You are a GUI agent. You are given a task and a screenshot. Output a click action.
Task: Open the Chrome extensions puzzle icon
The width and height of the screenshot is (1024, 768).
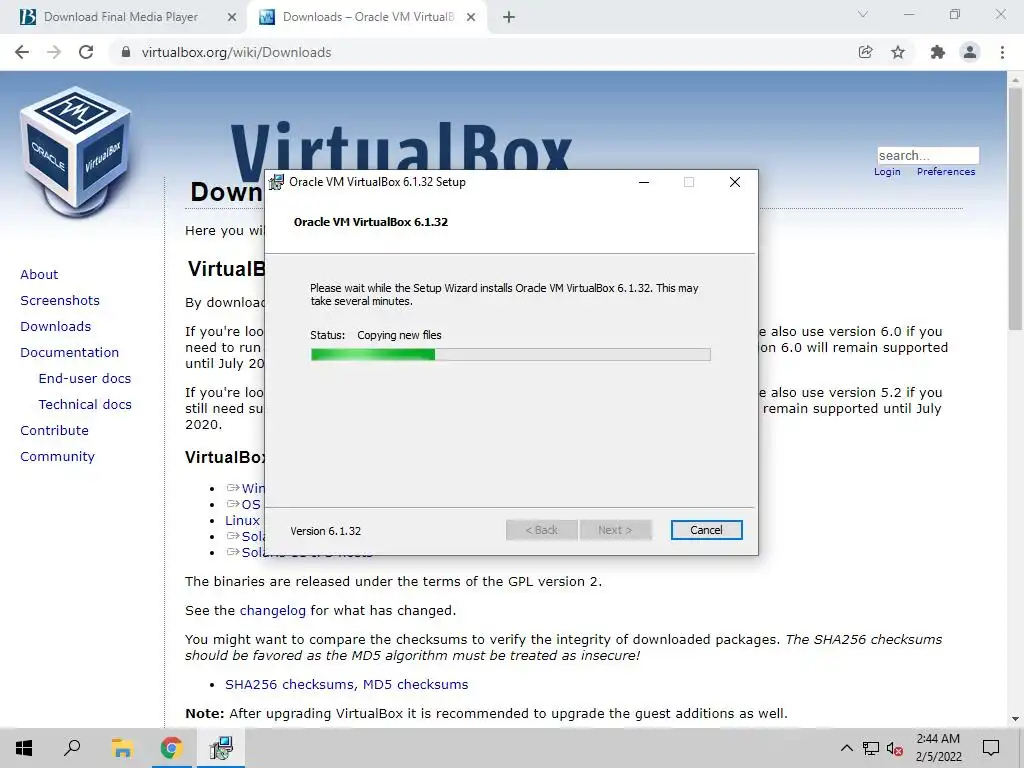pos(937,52)
